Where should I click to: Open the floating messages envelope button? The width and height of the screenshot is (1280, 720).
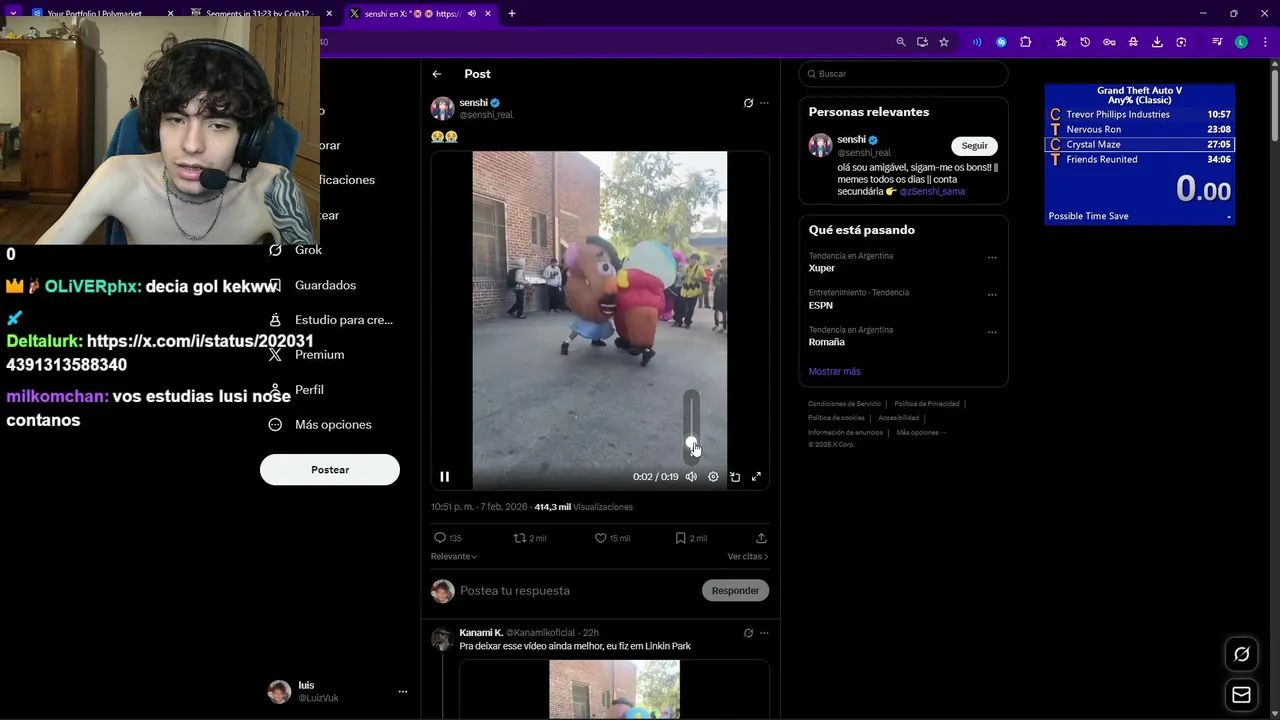1241,695
